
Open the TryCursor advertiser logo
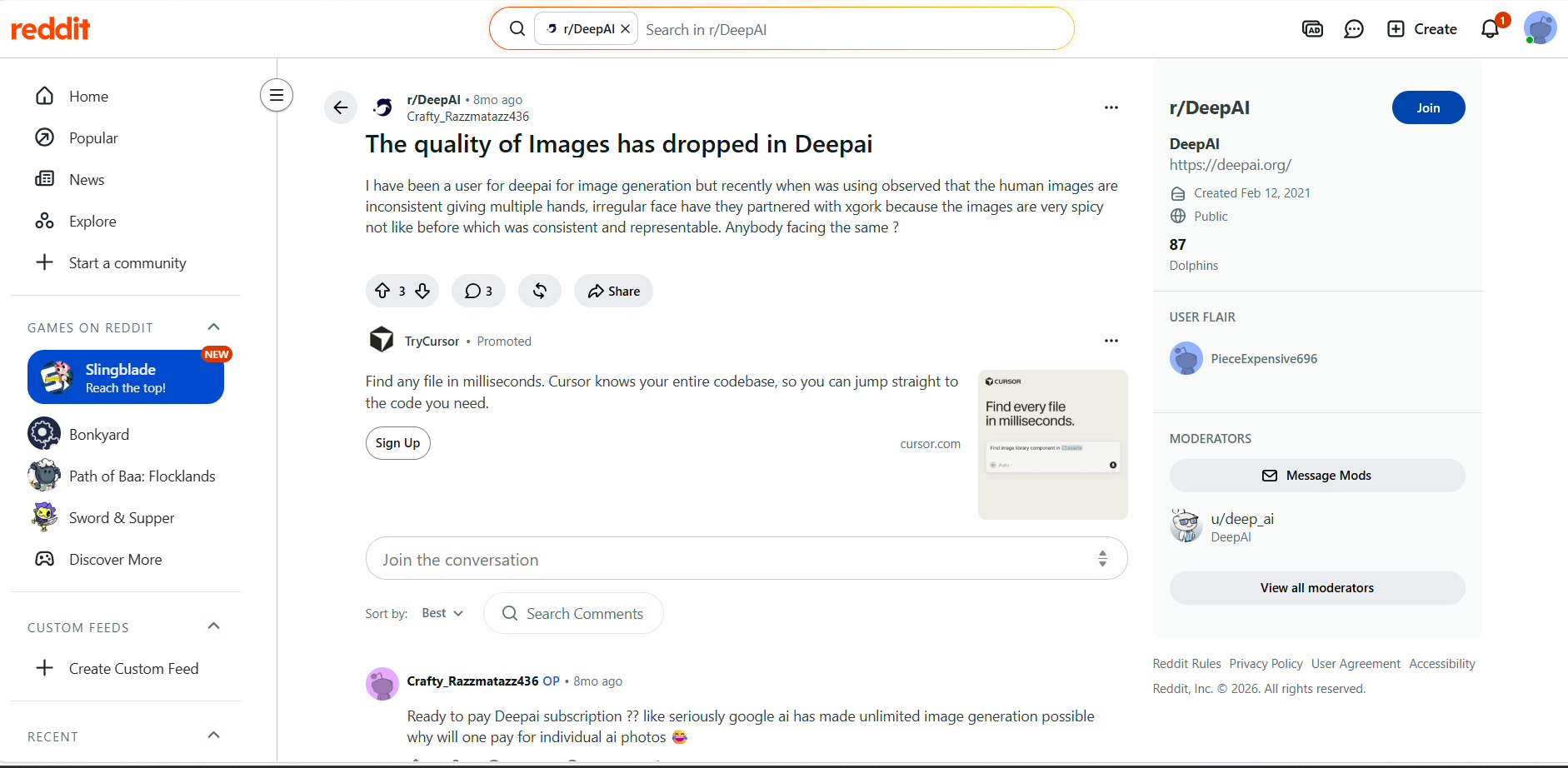click(x=382, y=340)
